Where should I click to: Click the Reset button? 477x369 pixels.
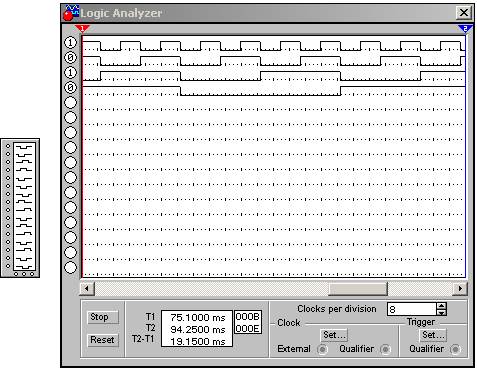[x=102, y=340]
